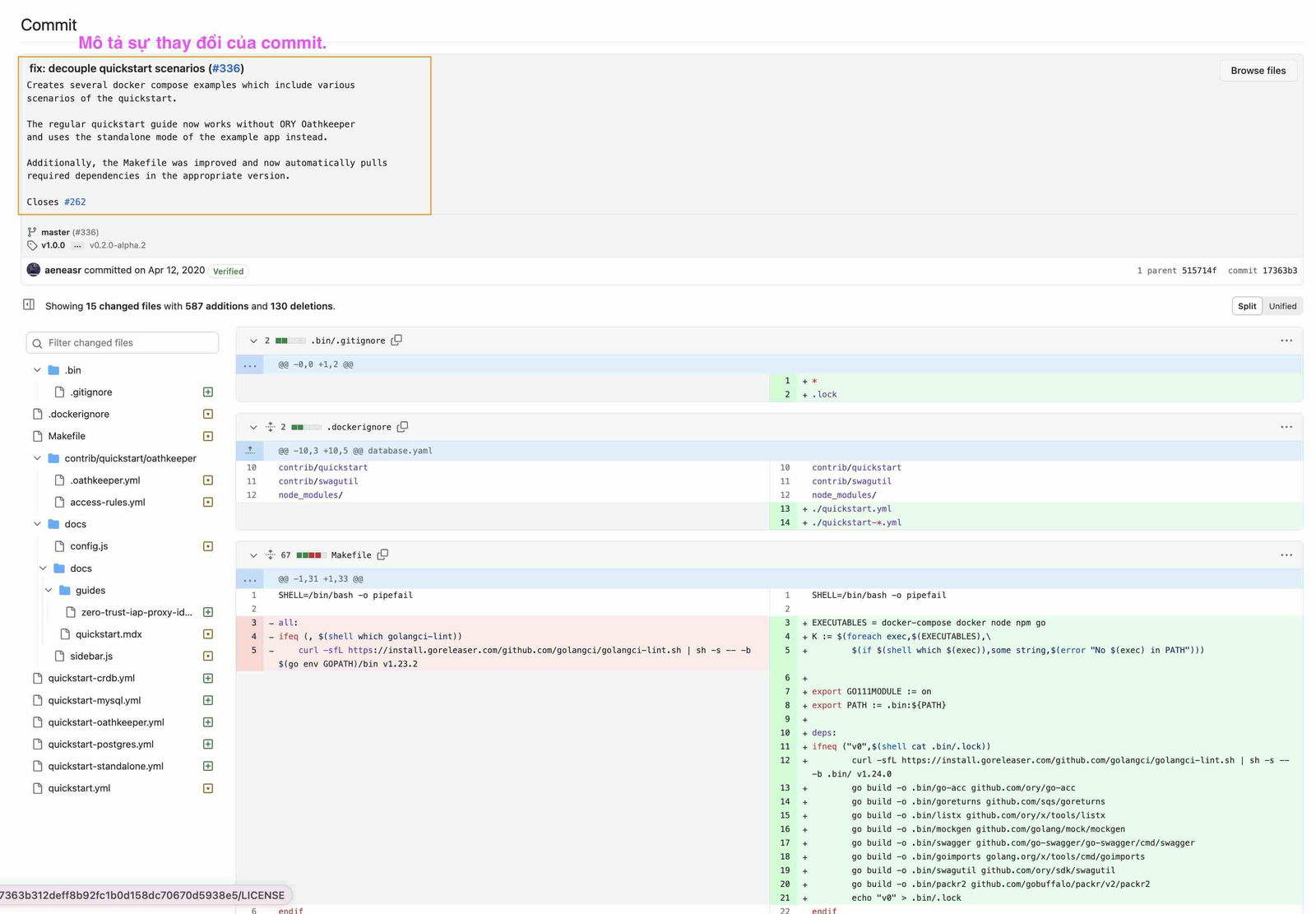Open options menu for Makefile diff
The image size is (1316, 914).
[1286, 555]
